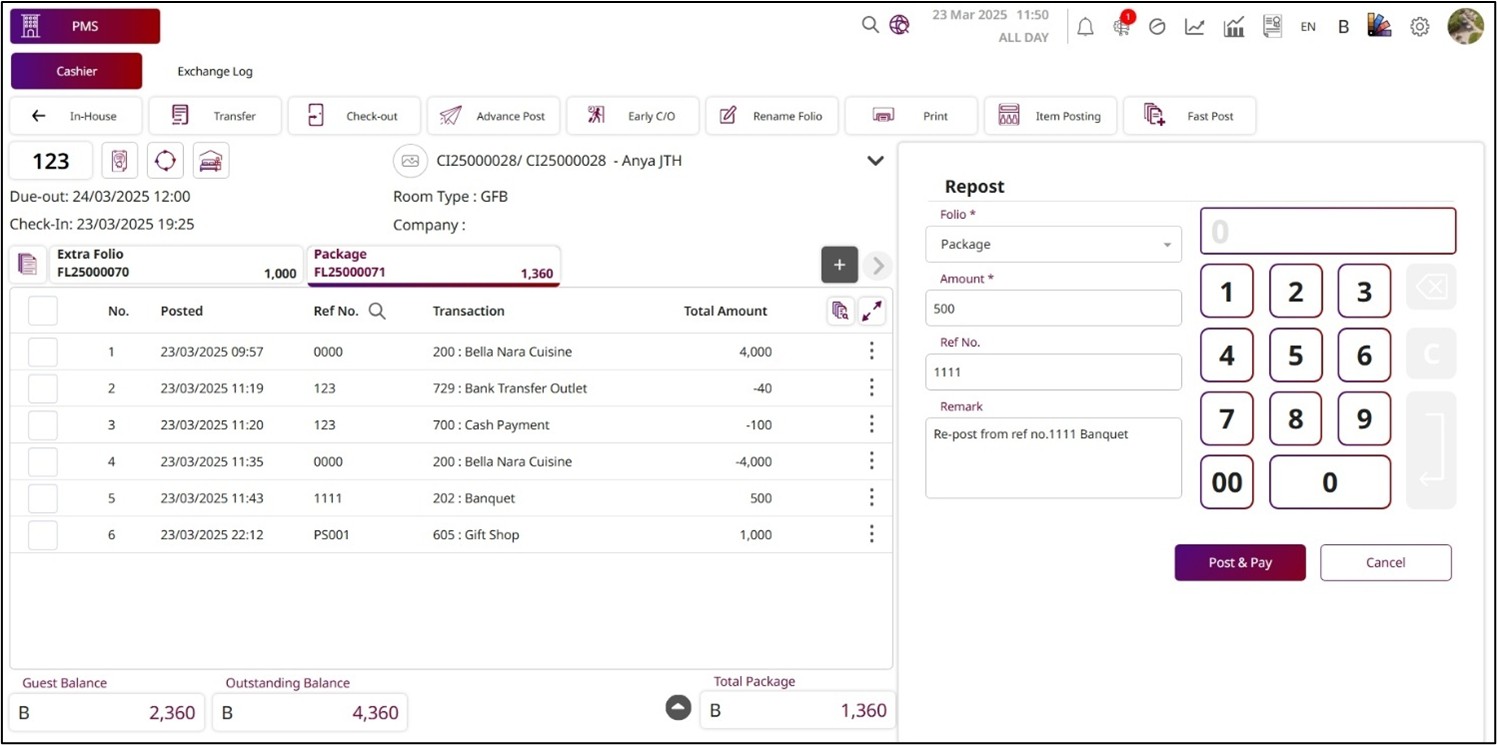Expand the guest details chevron
The height and width of the screenshot is (745, 1497).
(875, 161)
